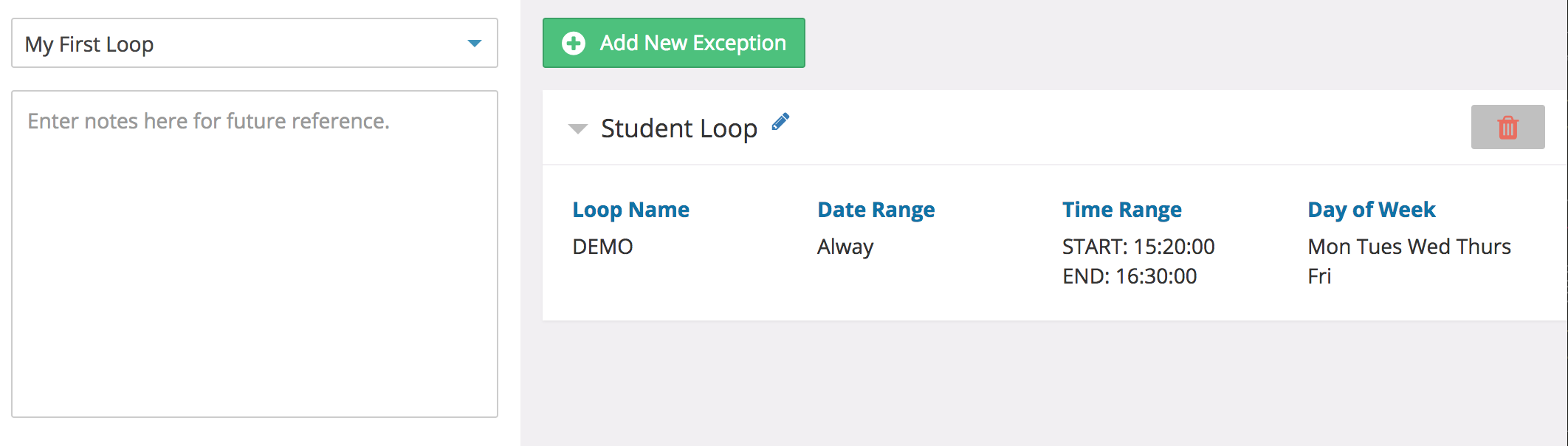This screenshot has height=446, width=1568.
Task: Edit the Student Loop name with pencil icon
Action: click(x=780, y=122)
